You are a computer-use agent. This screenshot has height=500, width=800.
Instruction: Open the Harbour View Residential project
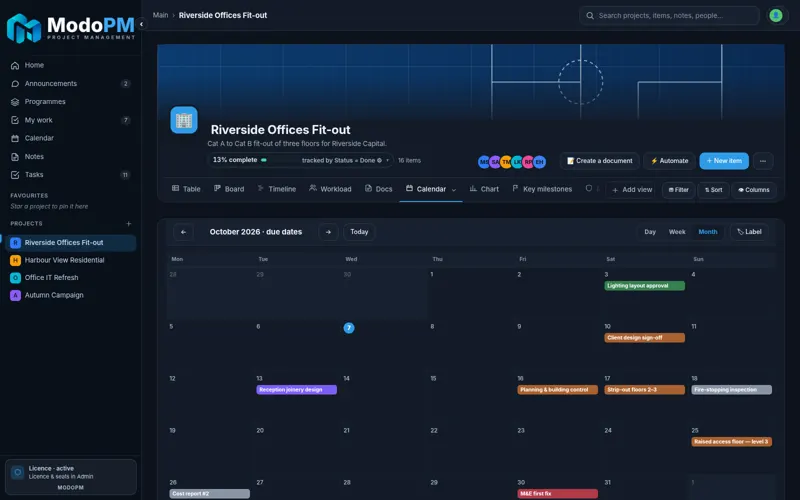[x=70, y=260]
